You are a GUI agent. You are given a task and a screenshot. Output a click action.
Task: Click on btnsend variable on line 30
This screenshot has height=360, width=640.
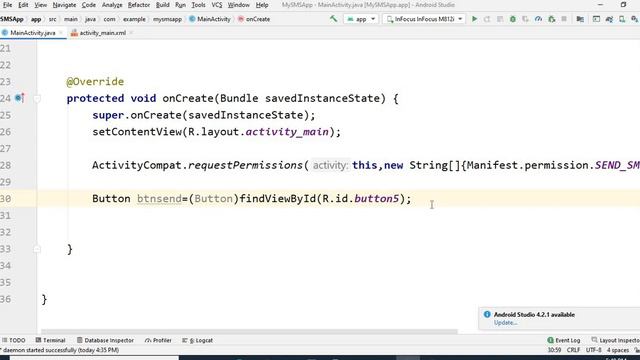click(x=159, y=198)
